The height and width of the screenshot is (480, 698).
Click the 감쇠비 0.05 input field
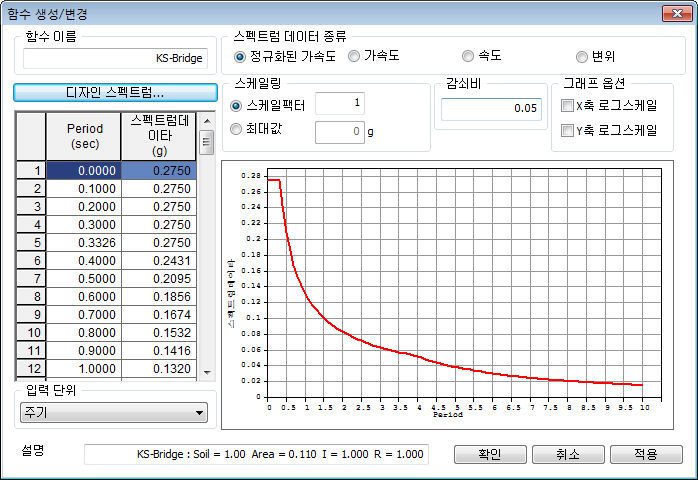pyautogui.click(x=491, y=109)
